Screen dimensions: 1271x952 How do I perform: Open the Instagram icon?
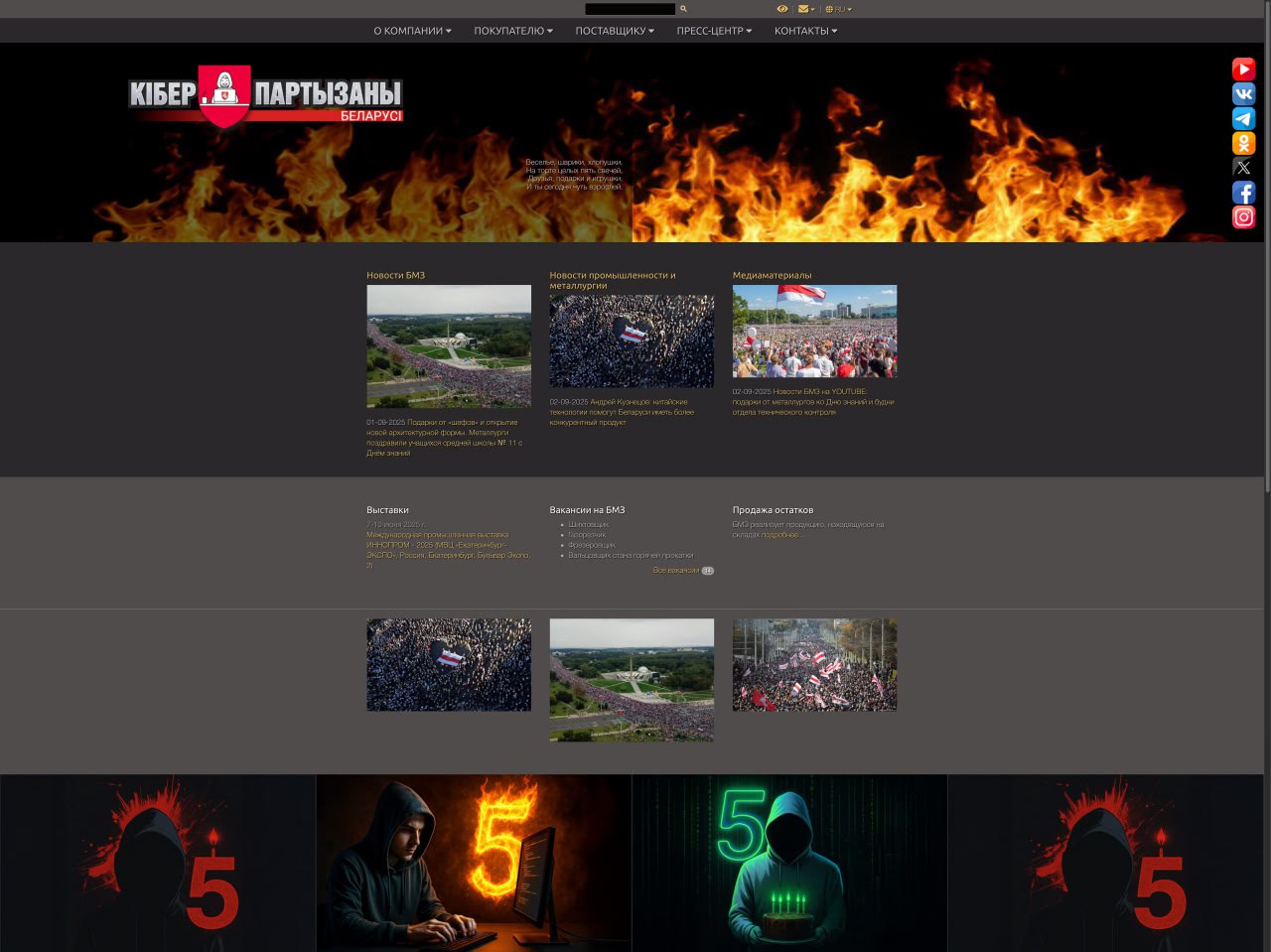click(1243, 217)
